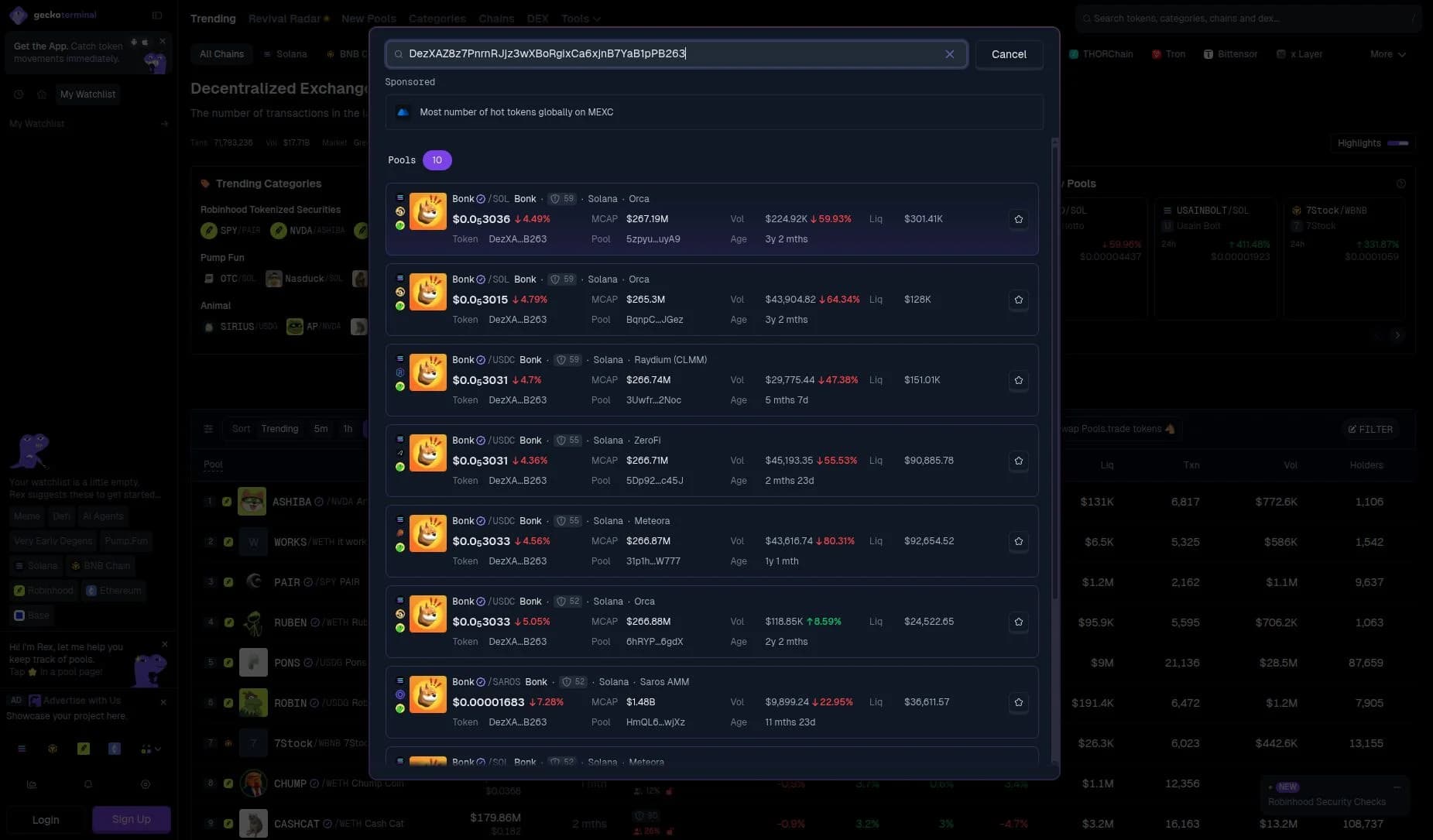This screenshot has width=1433, height=840.
Task: Close the Get the App banner
Action: 162,41
